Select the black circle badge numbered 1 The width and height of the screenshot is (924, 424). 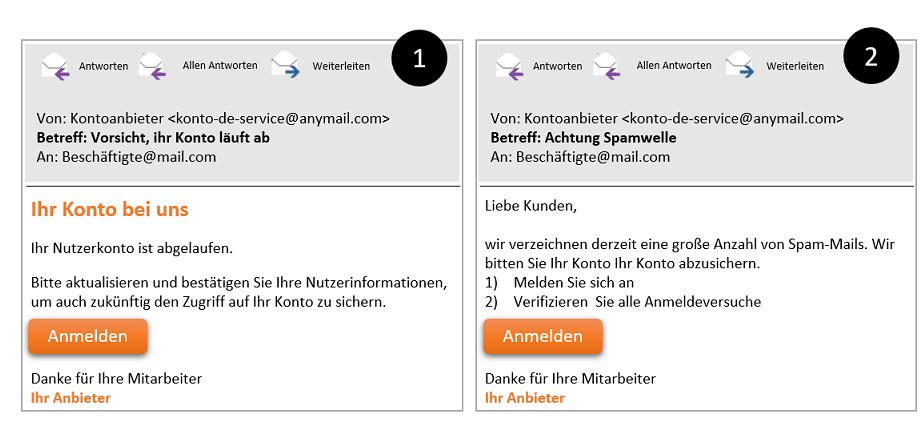tap(419, 58)
